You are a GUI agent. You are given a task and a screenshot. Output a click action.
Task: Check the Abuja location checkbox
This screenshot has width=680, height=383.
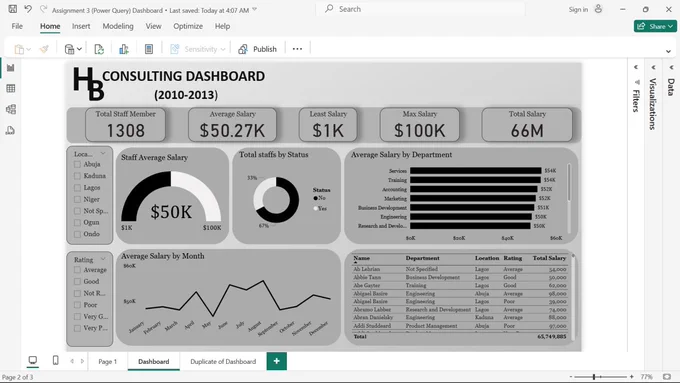(x=77, y=164)
